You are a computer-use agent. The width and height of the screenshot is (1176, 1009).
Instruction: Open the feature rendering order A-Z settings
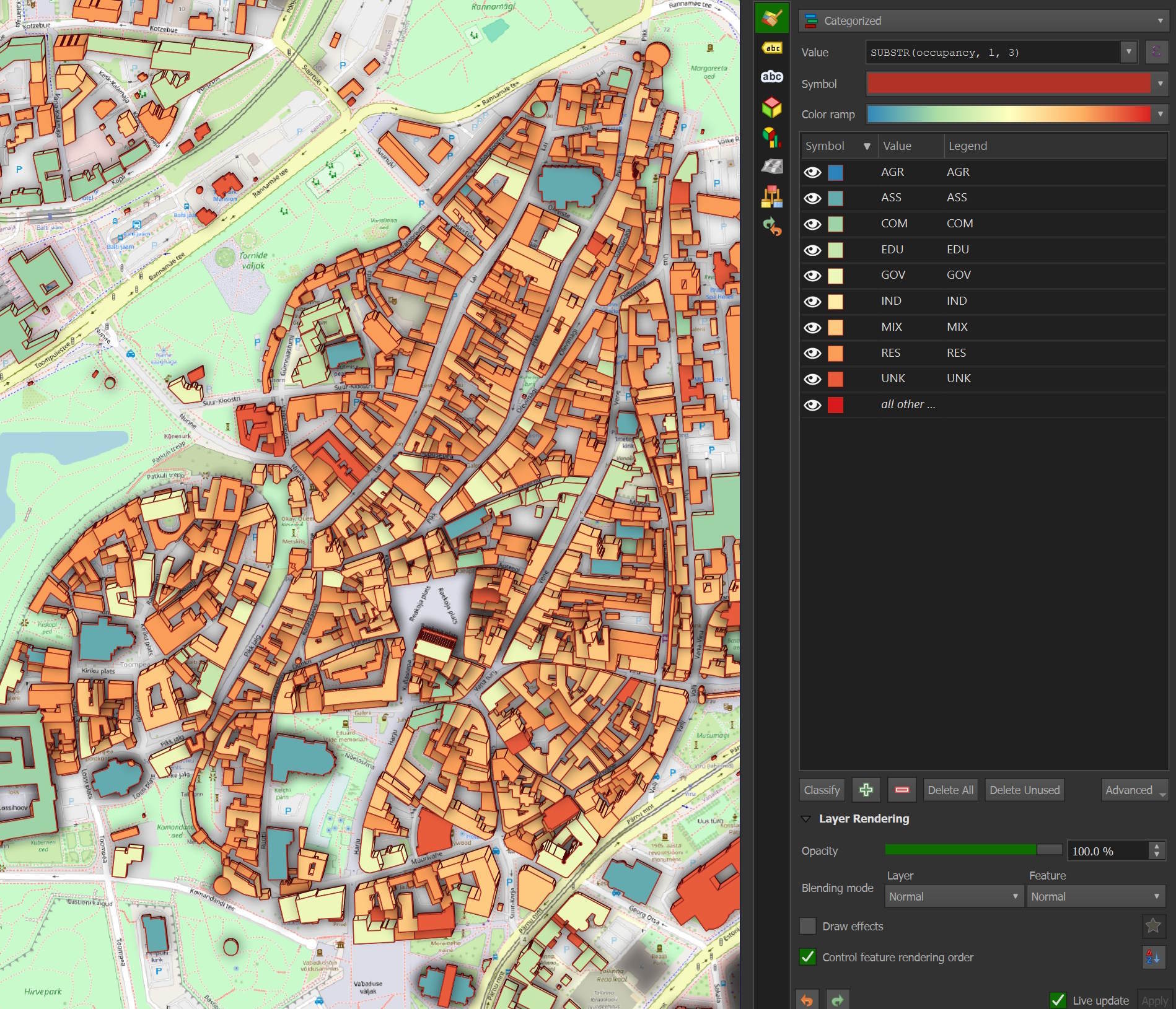(x=1153, y=957)
